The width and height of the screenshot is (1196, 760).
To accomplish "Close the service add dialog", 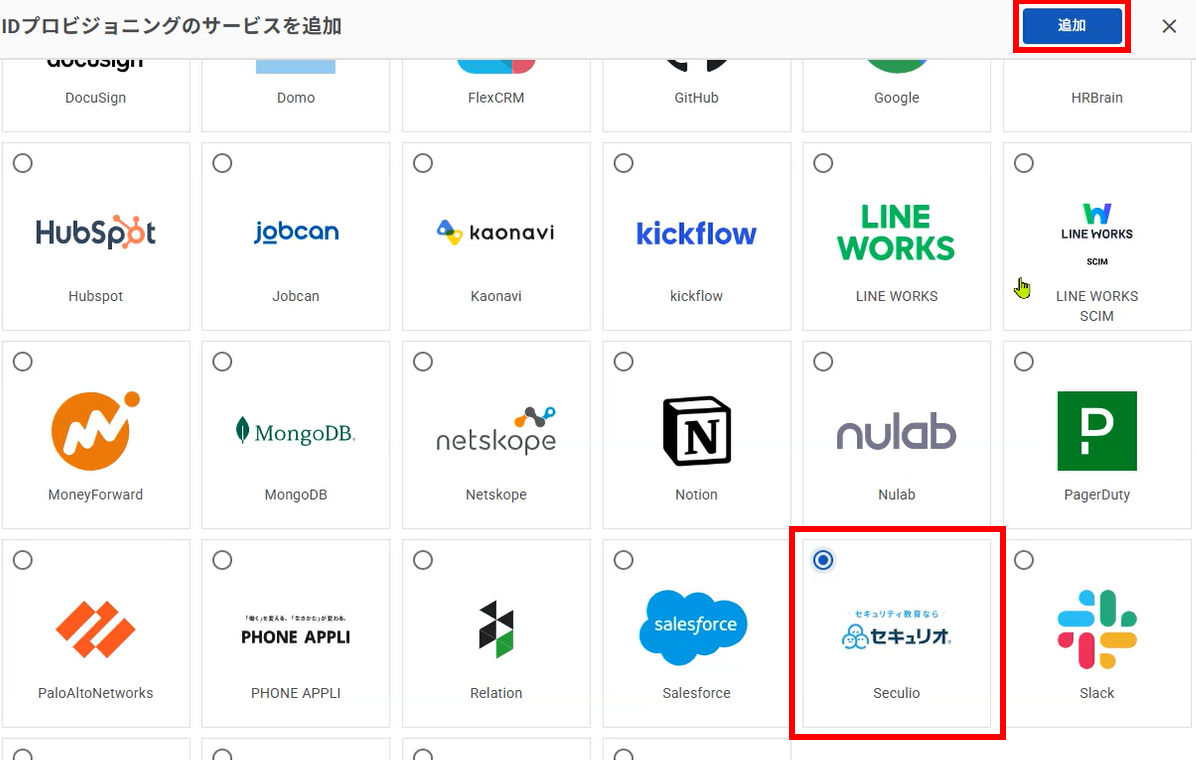I will click(x=1169, y=27).
